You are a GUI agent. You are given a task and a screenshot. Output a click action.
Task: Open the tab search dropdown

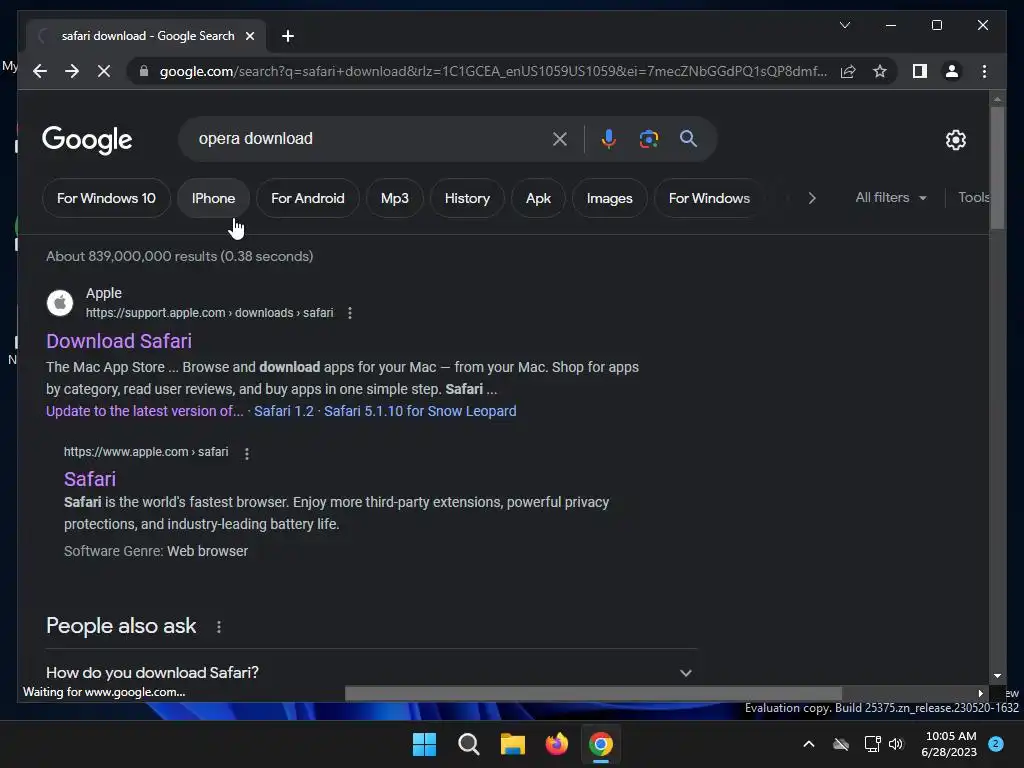[x=845, y=25]
